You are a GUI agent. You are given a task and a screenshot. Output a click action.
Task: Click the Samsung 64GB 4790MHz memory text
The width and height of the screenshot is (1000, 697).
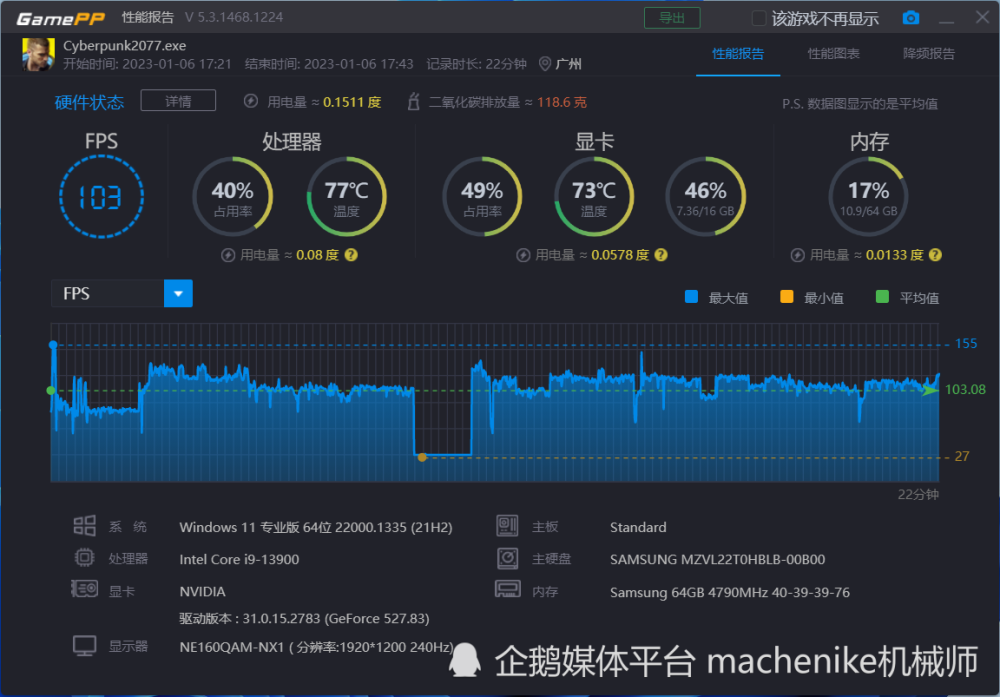coord(730,592)
